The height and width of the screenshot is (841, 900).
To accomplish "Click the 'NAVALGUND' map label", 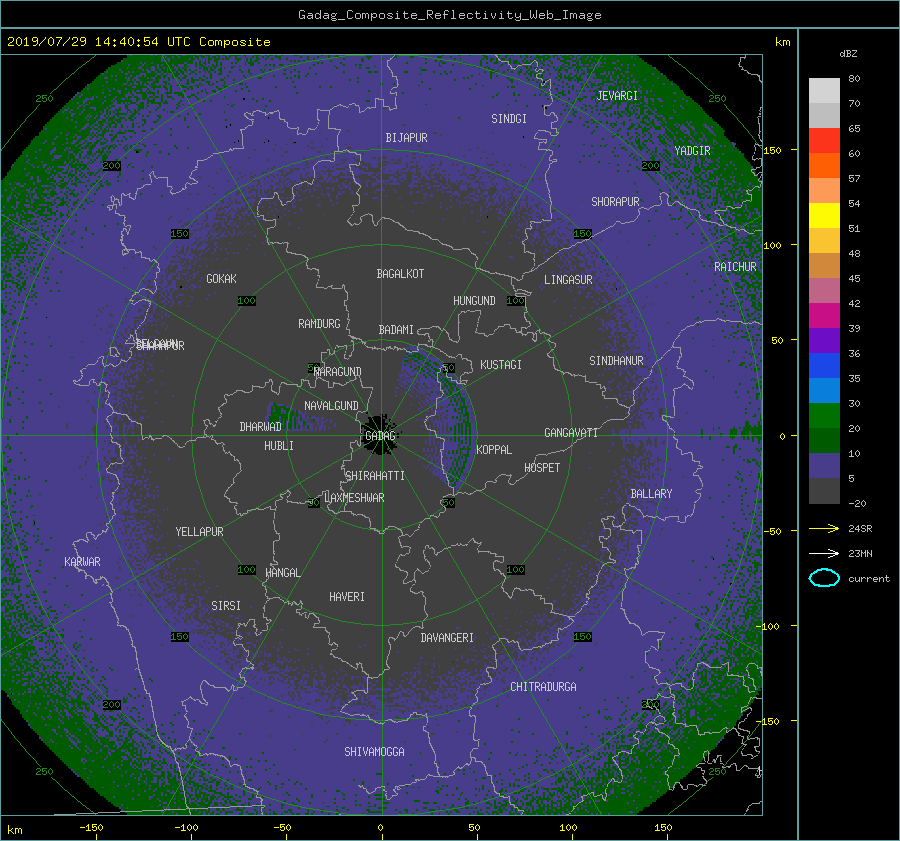I will coord(331,406).
